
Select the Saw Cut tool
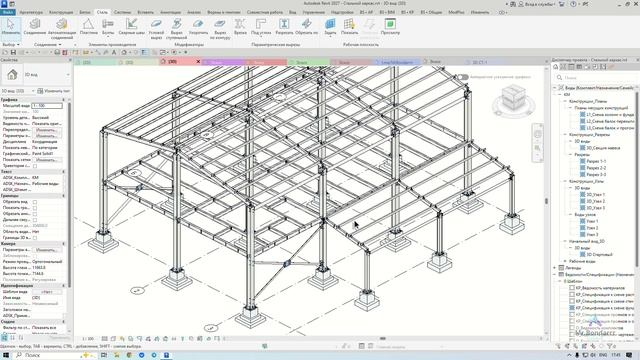284,27
